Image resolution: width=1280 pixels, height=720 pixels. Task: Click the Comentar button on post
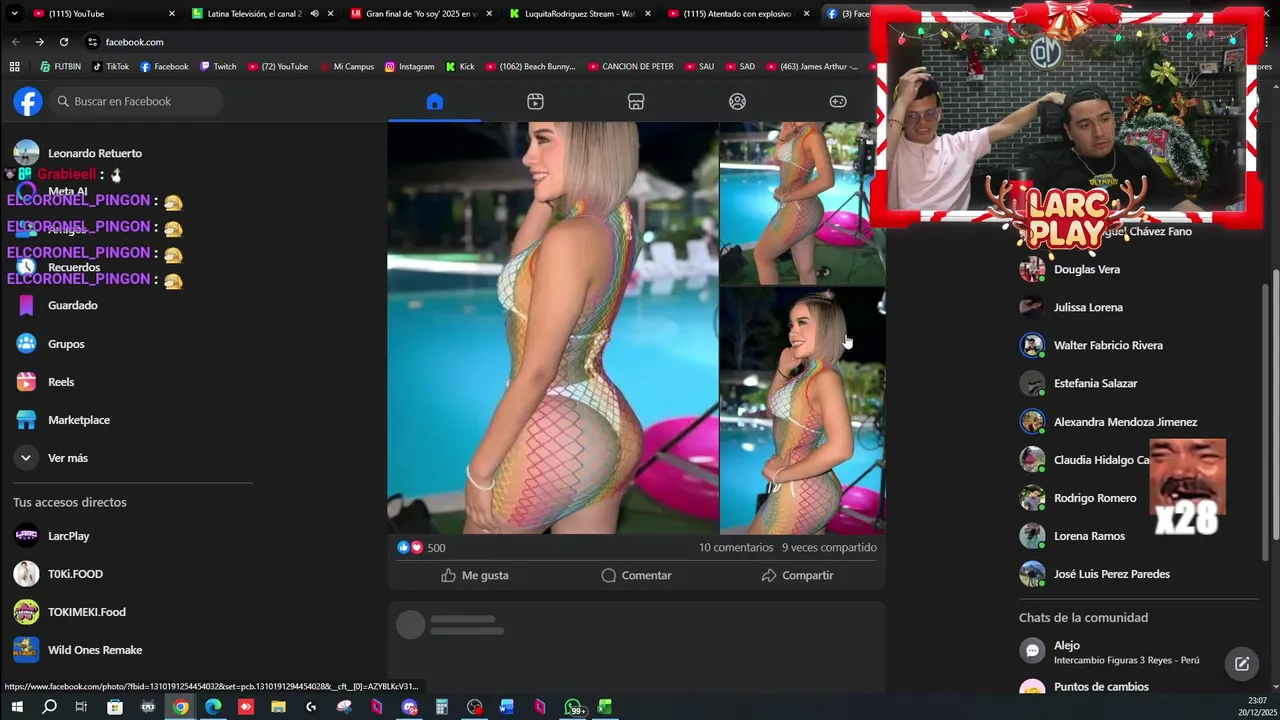pyautogui.click(x=636, y=575)
